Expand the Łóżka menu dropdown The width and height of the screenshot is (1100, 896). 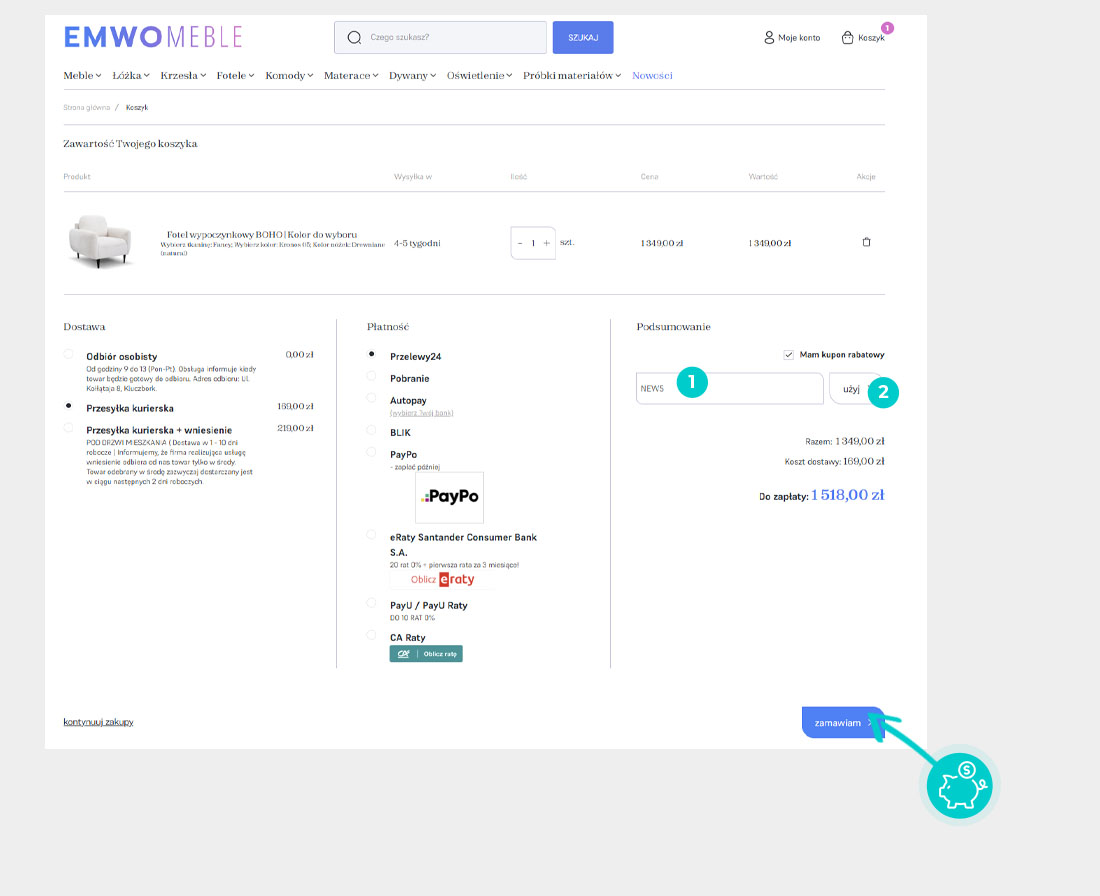click(x=131, y=76)
